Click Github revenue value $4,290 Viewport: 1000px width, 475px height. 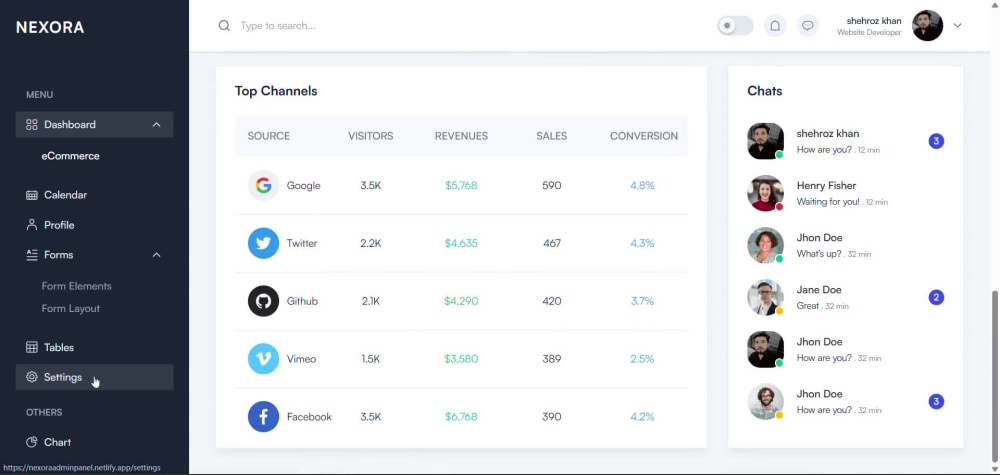(x=461, y=301)
